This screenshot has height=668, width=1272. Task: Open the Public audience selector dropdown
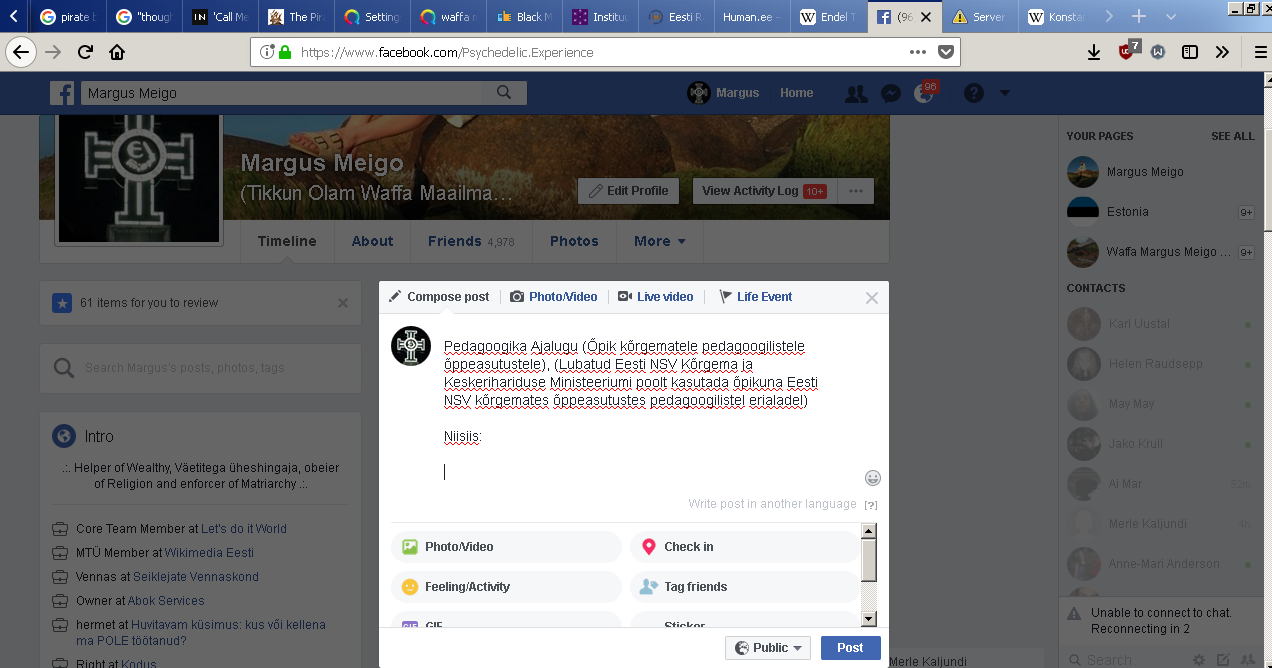(768, 648)
